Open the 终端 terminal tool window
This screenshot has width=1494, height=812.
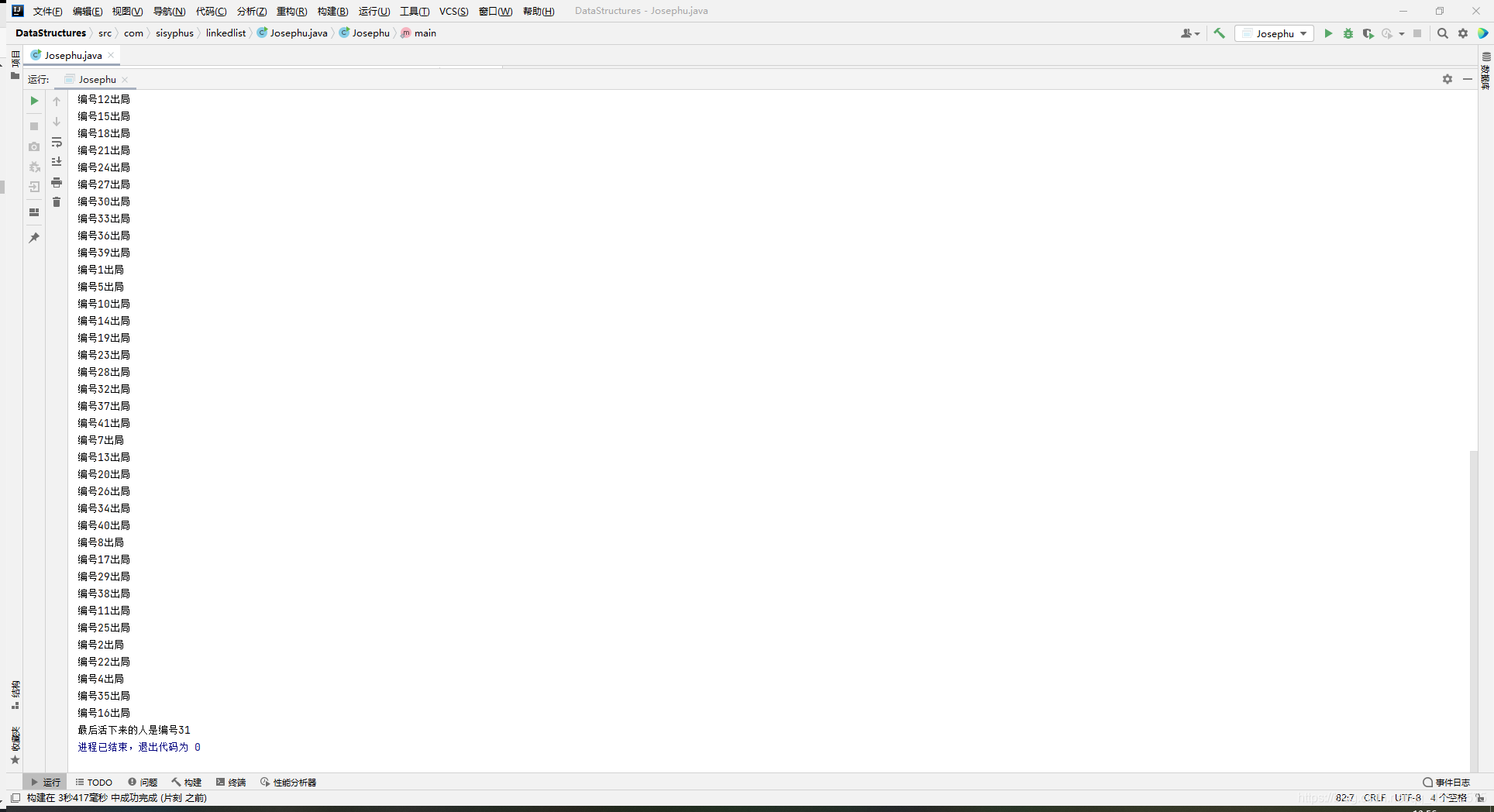(x=231, y=782)
